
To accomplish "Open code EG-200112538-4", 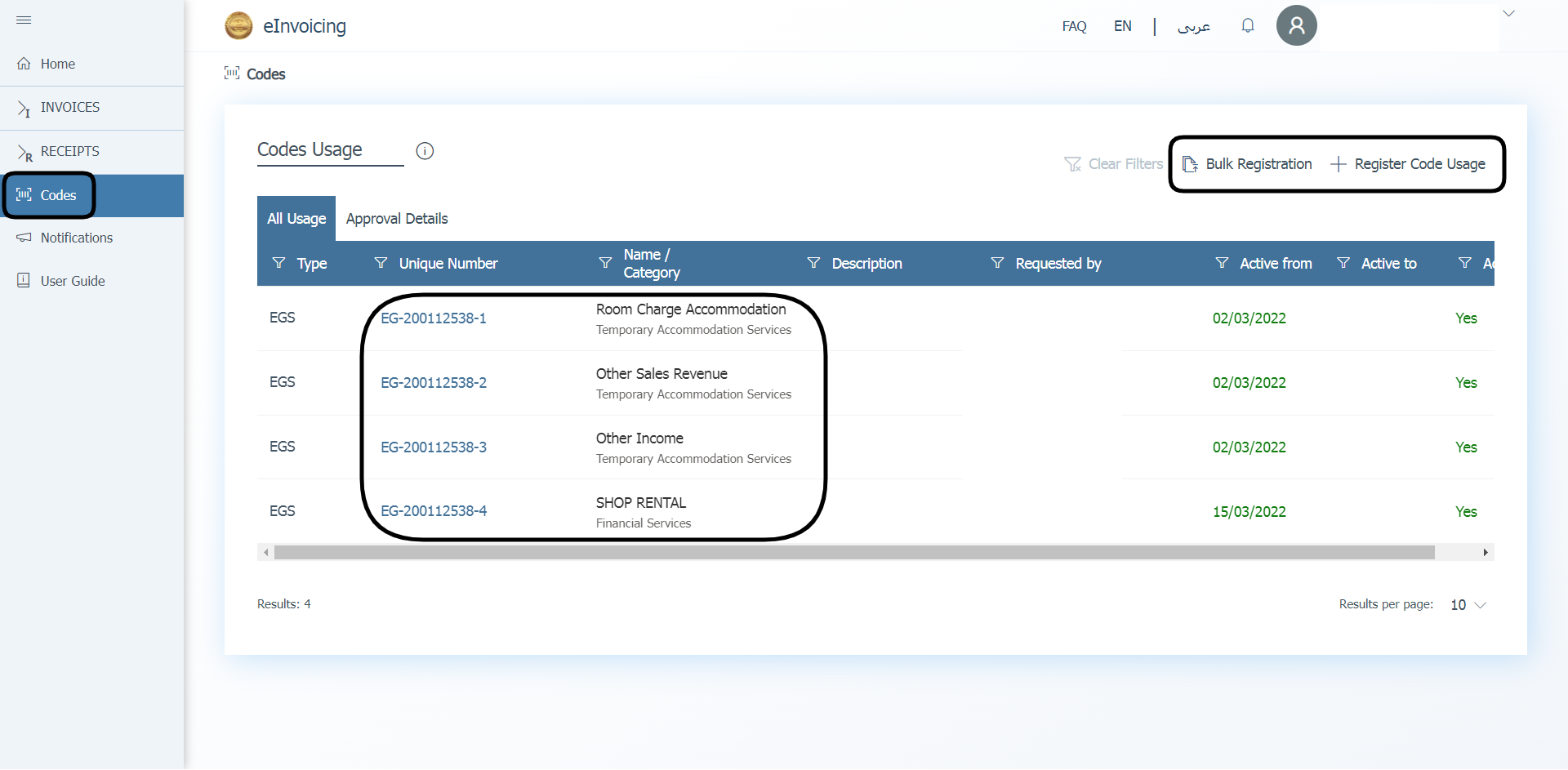I will click(x=434, y=511).
